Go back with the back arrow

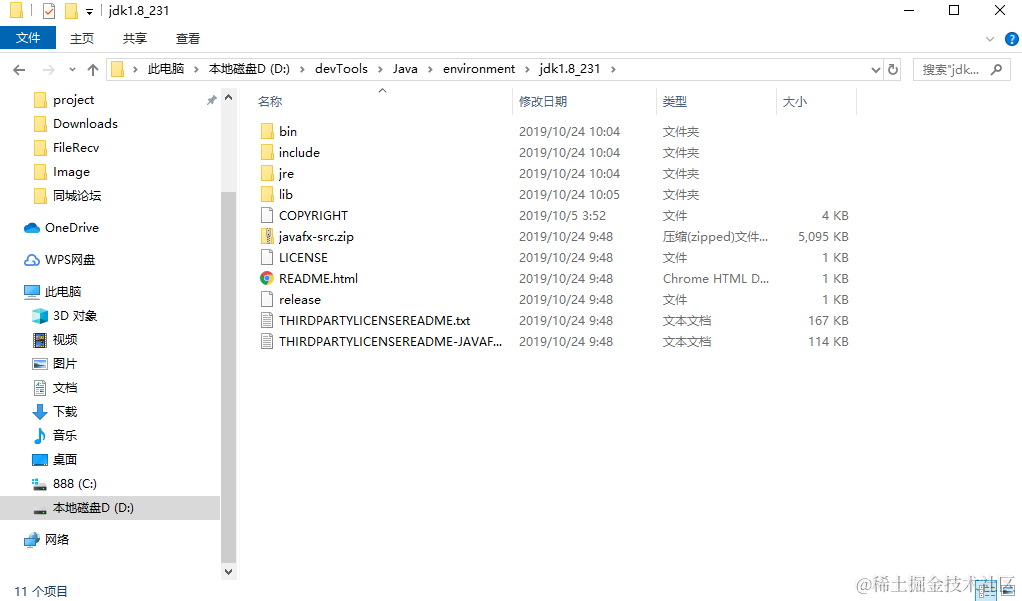(x=19, y=69)
